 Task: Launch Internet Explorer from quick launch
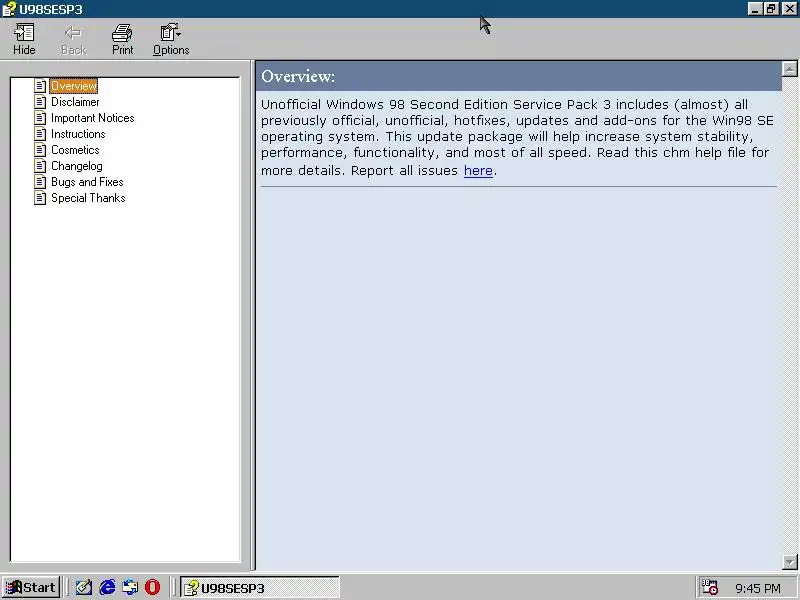pyautogui.click(x=107, y=587)
